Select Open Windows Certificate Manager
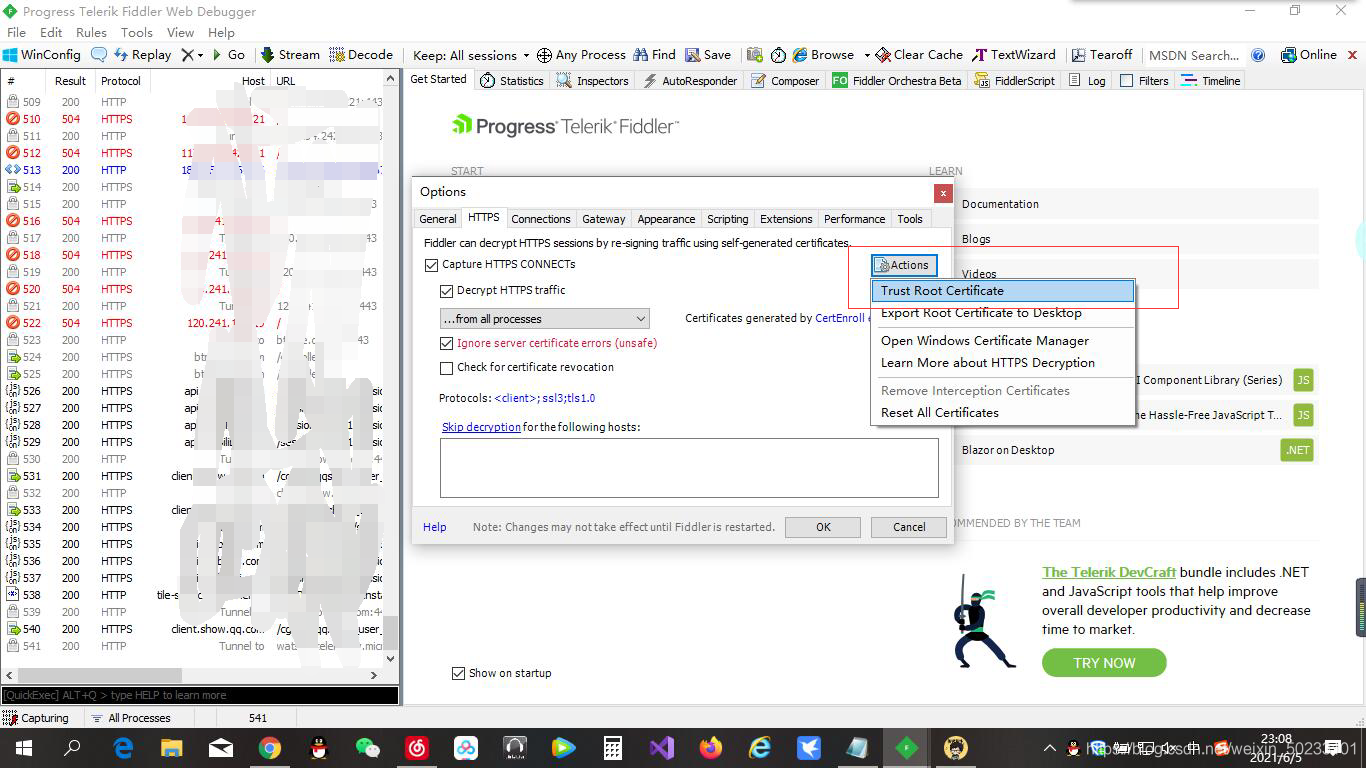 point(1003,341)
